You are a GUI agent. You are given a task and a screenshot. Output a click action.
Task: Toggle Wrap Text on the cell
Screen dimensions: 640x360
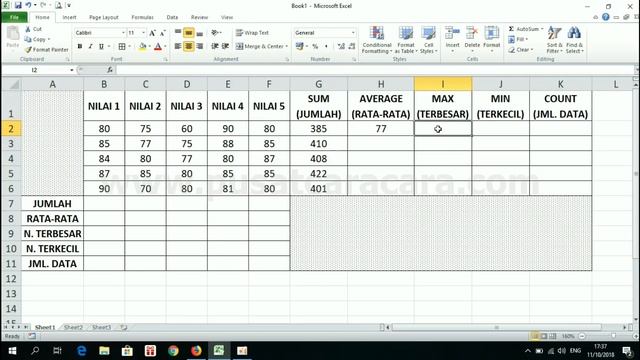pos(252,33)
